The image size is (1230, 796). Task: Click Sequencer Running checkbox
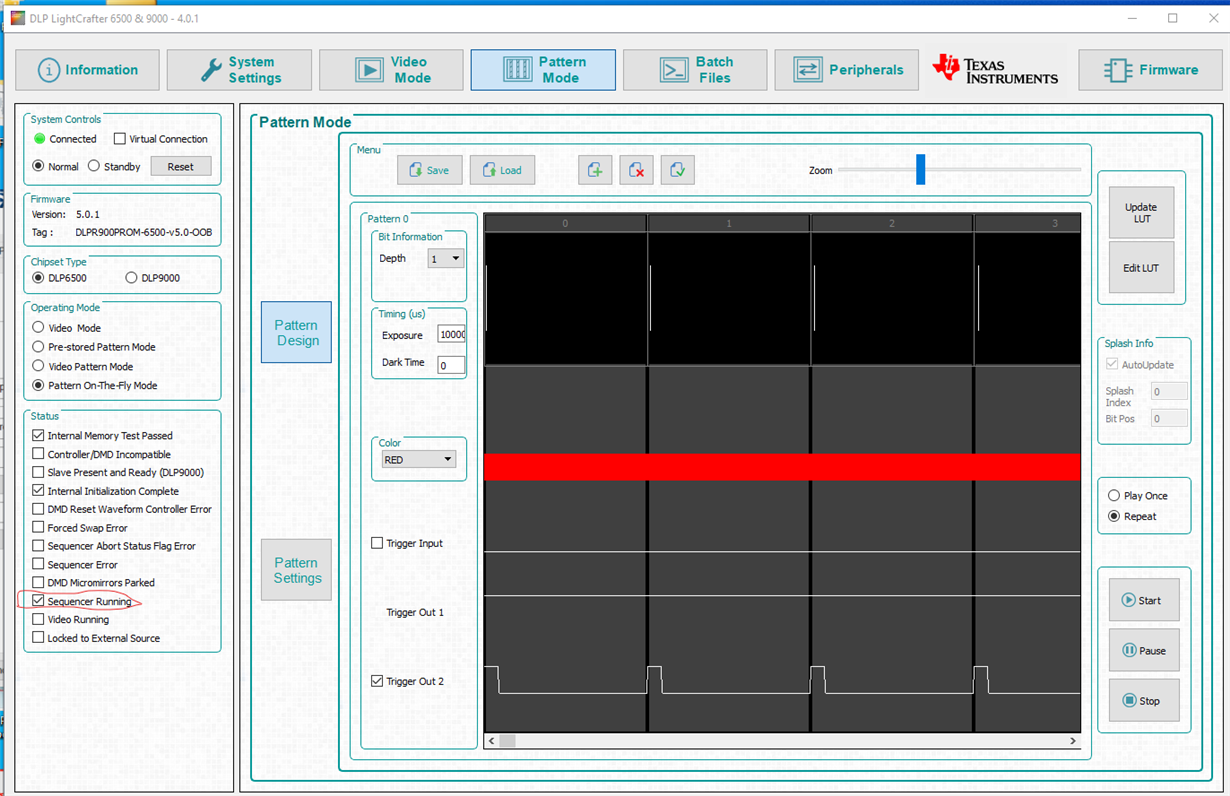[38, 601]
